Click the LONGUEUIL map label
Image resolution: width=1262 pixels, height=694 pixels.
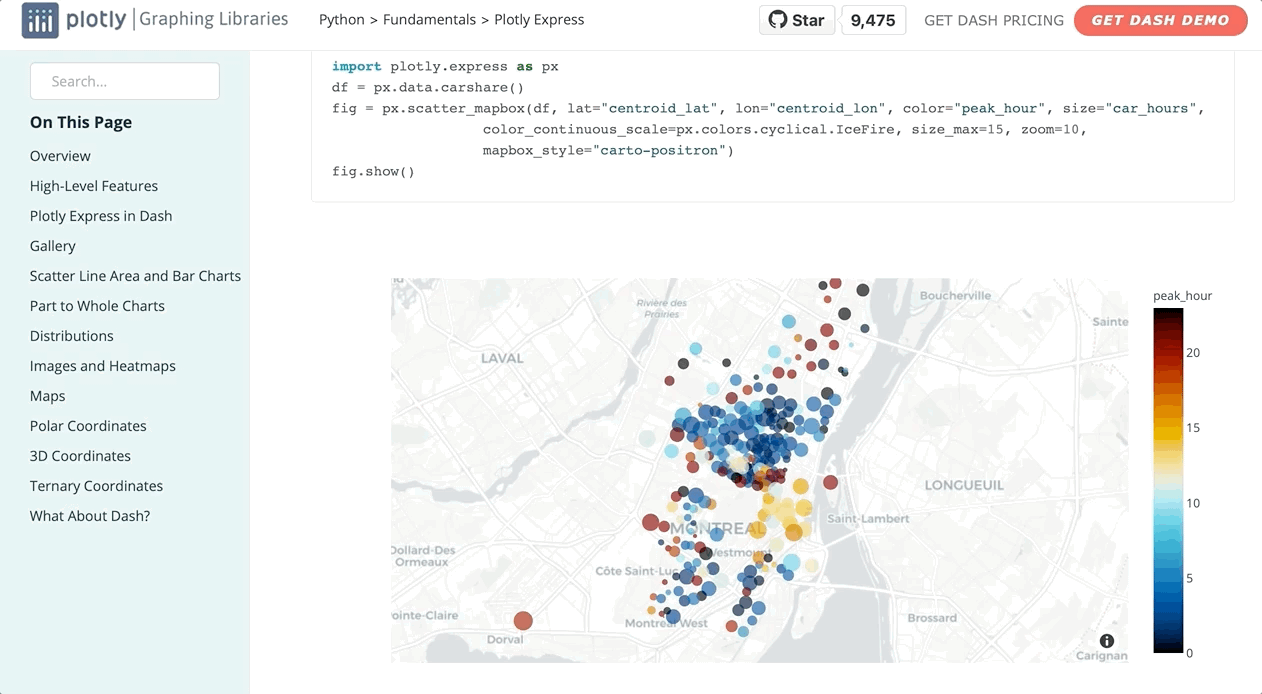[964, 485]
